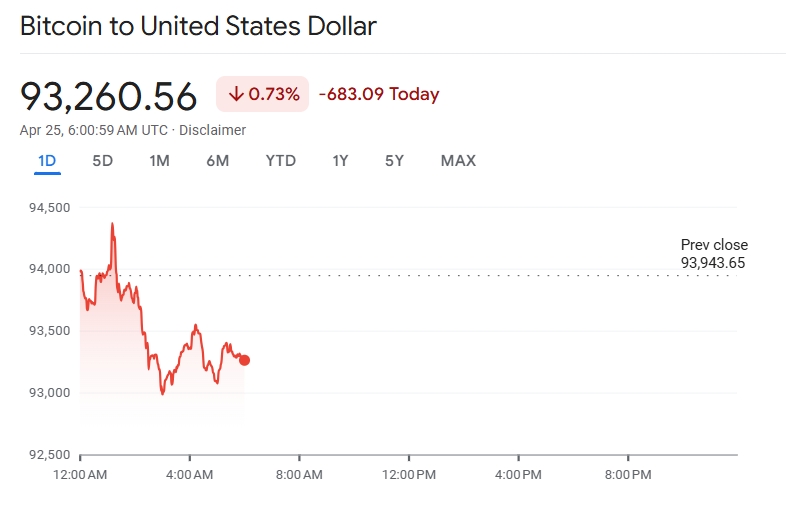The image size is (786, 509).
Task: Click the 8:00 PM axis label
Action: [629, 475]
